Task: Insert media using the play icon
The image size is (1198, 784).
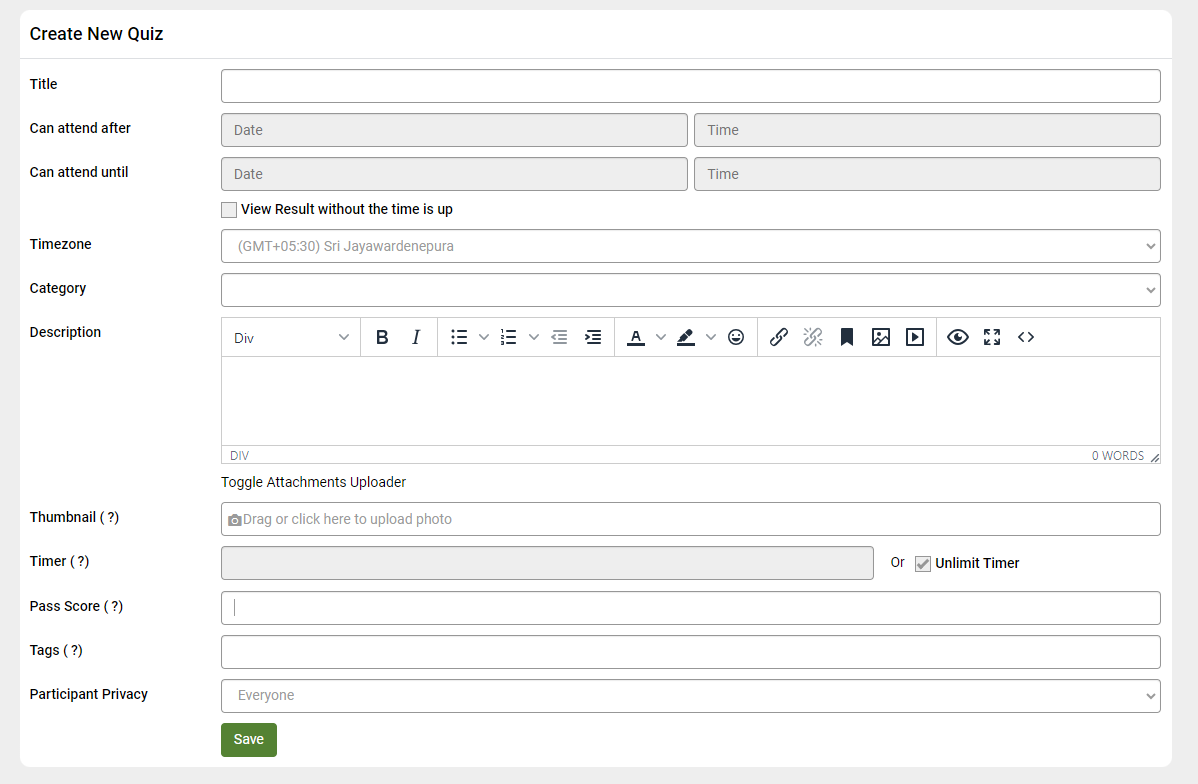Action: (915, 338)
